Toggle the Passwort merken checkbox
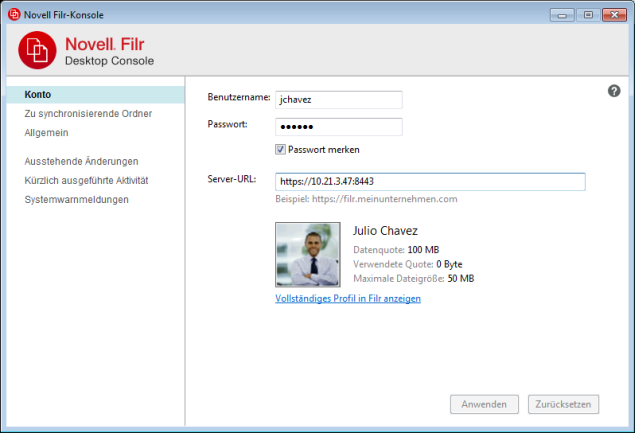 point(280,149)
